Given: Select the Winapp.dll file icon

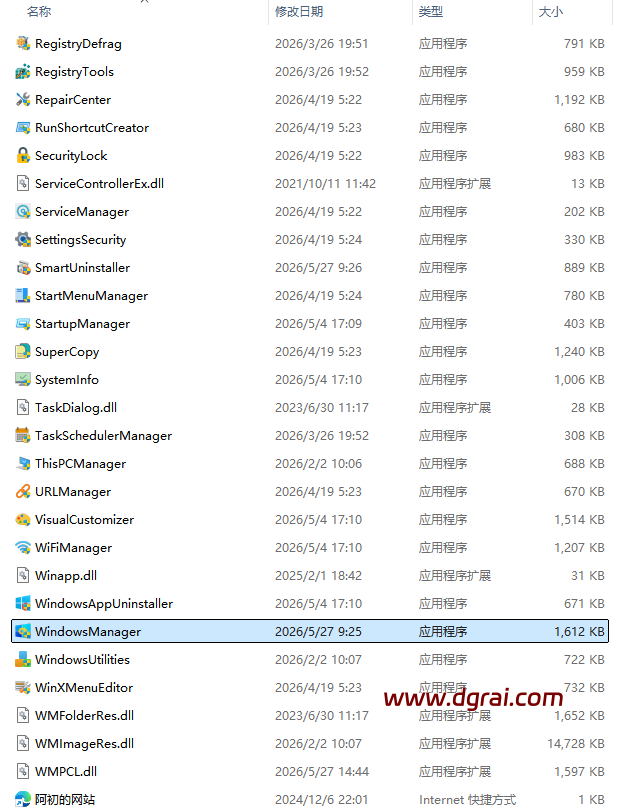Looking at the screenshot, I should tap(23, 575).
